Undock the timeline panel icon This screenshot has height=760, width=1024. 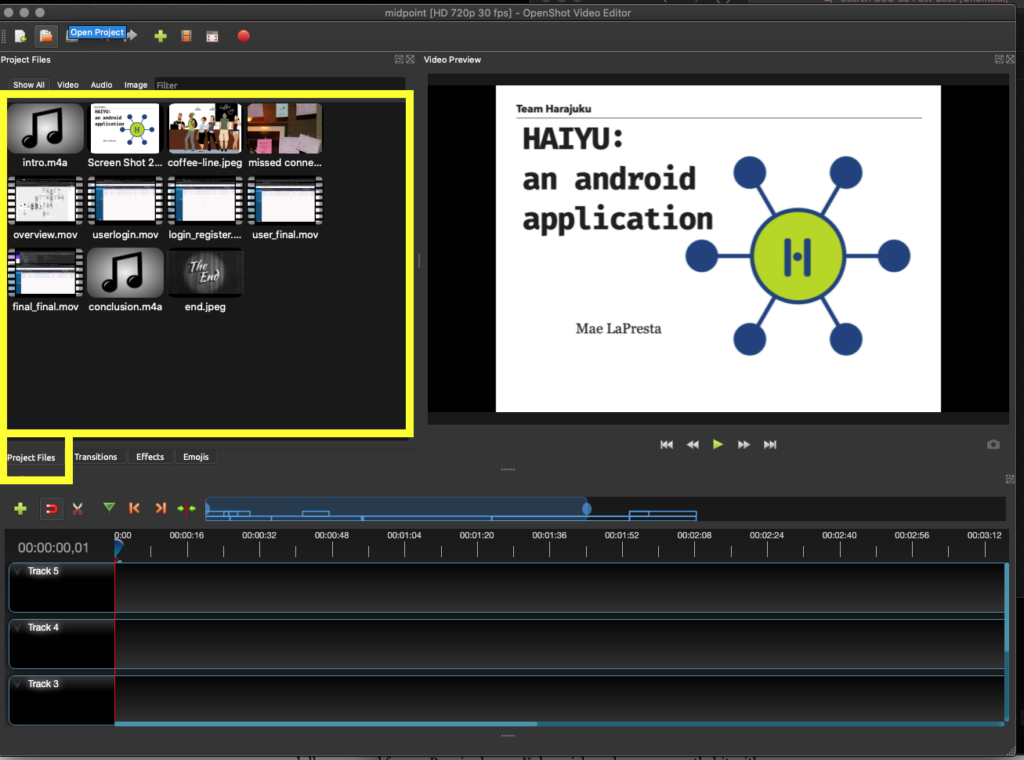(x=1010, y=479)
